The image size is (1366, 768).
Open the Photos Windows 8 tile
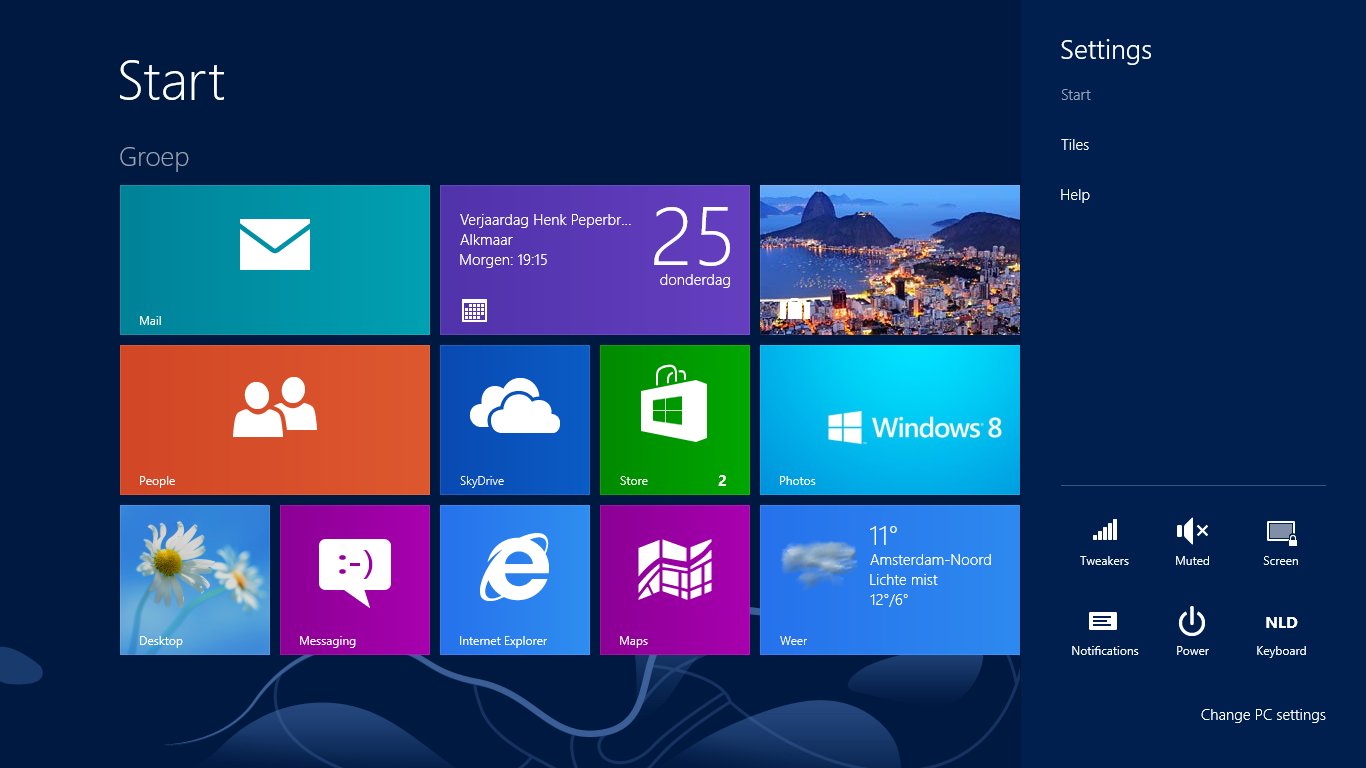[x=890, y=420]
